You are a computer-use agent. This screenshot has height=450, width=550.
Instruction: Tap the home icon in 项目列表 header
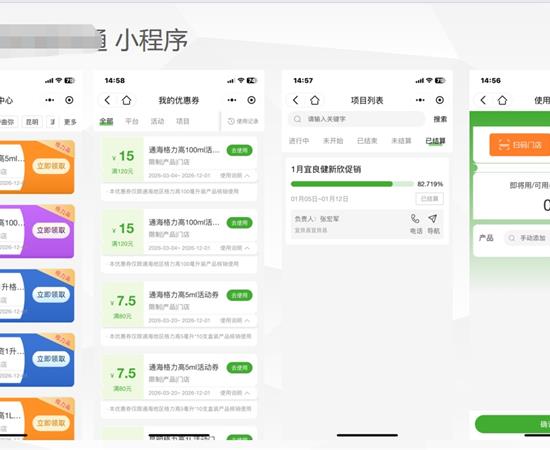(315, 100)
